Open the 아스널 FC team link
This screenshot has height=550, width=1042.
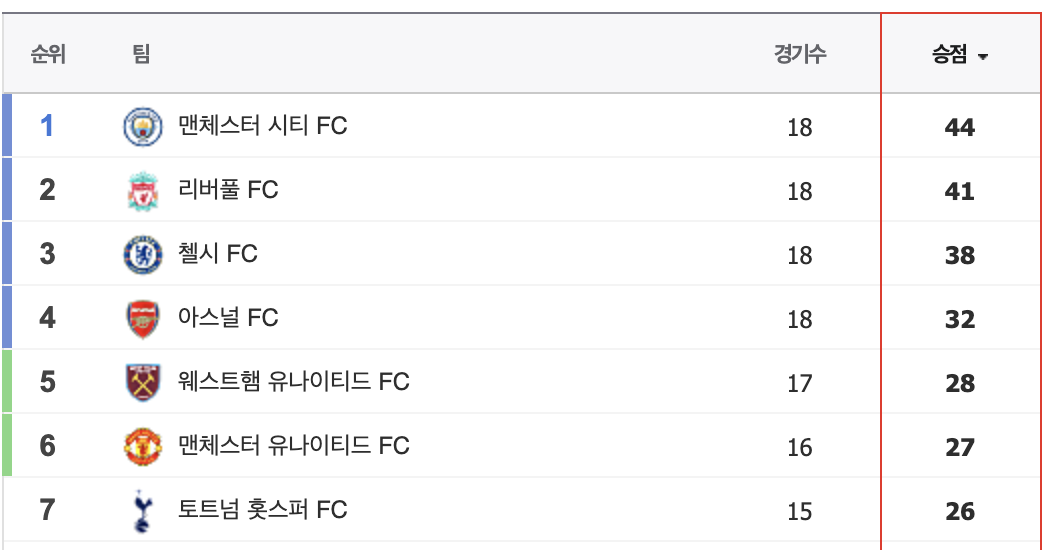pyautogui.click(x=228, y=318)
